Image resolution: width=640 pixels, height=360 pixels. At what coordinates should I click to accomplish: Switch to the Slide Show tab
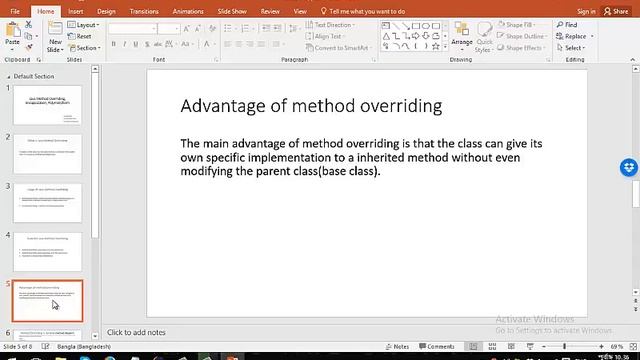point(232,11)
